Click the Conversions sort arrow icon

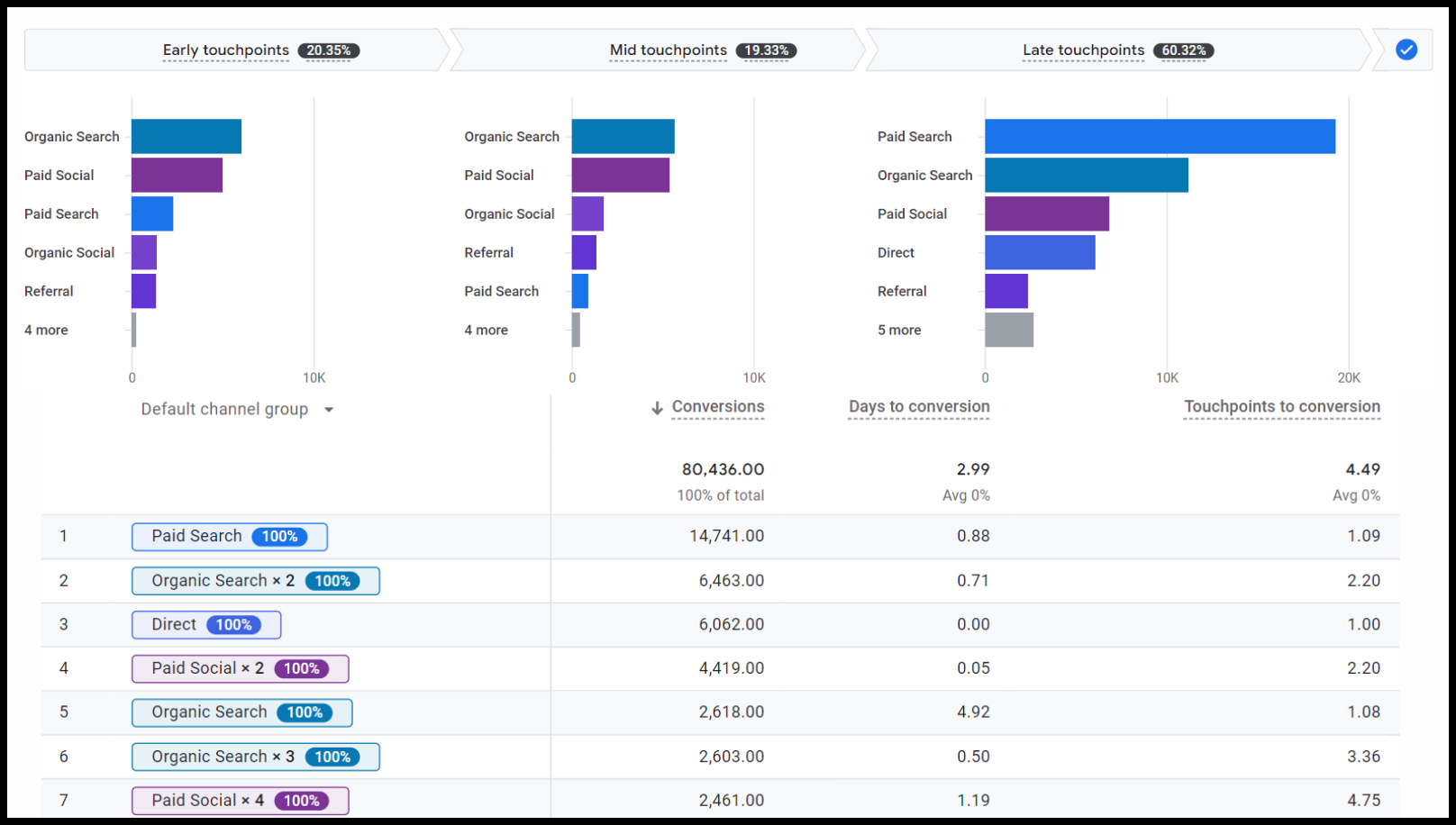click(x=657, y=408)
